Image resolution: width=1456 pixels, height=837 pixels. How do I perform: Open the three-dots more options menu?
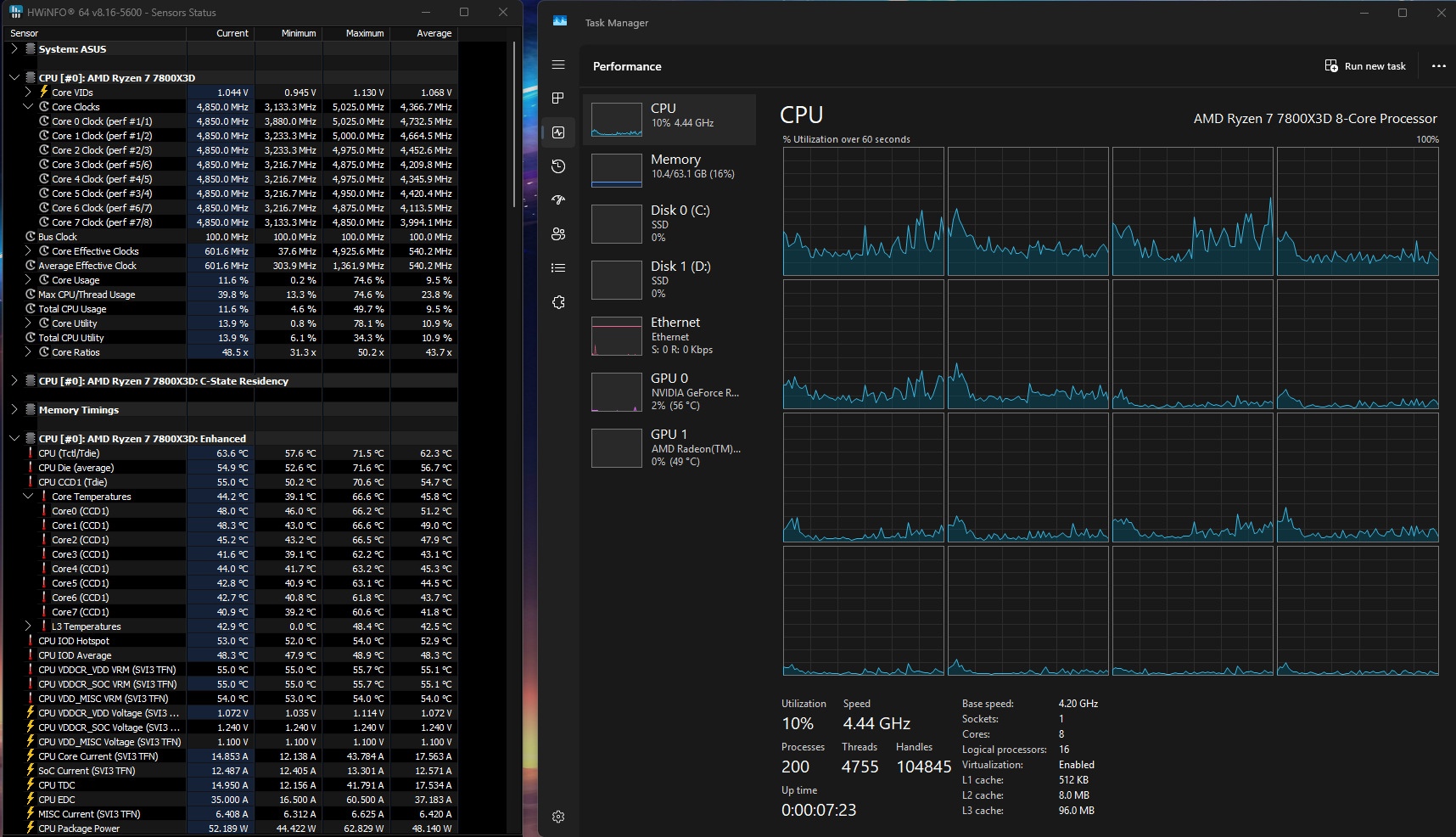1439,66
